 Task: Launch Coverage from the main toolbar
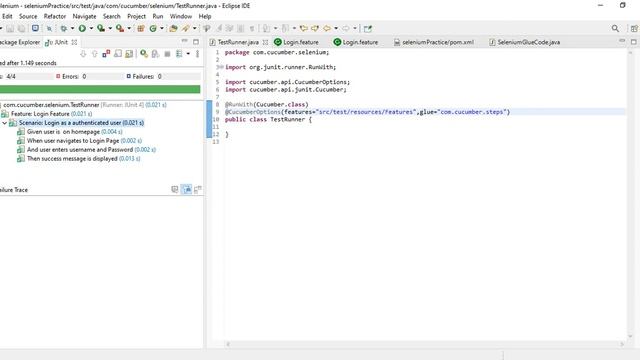(x=101, y=28)
